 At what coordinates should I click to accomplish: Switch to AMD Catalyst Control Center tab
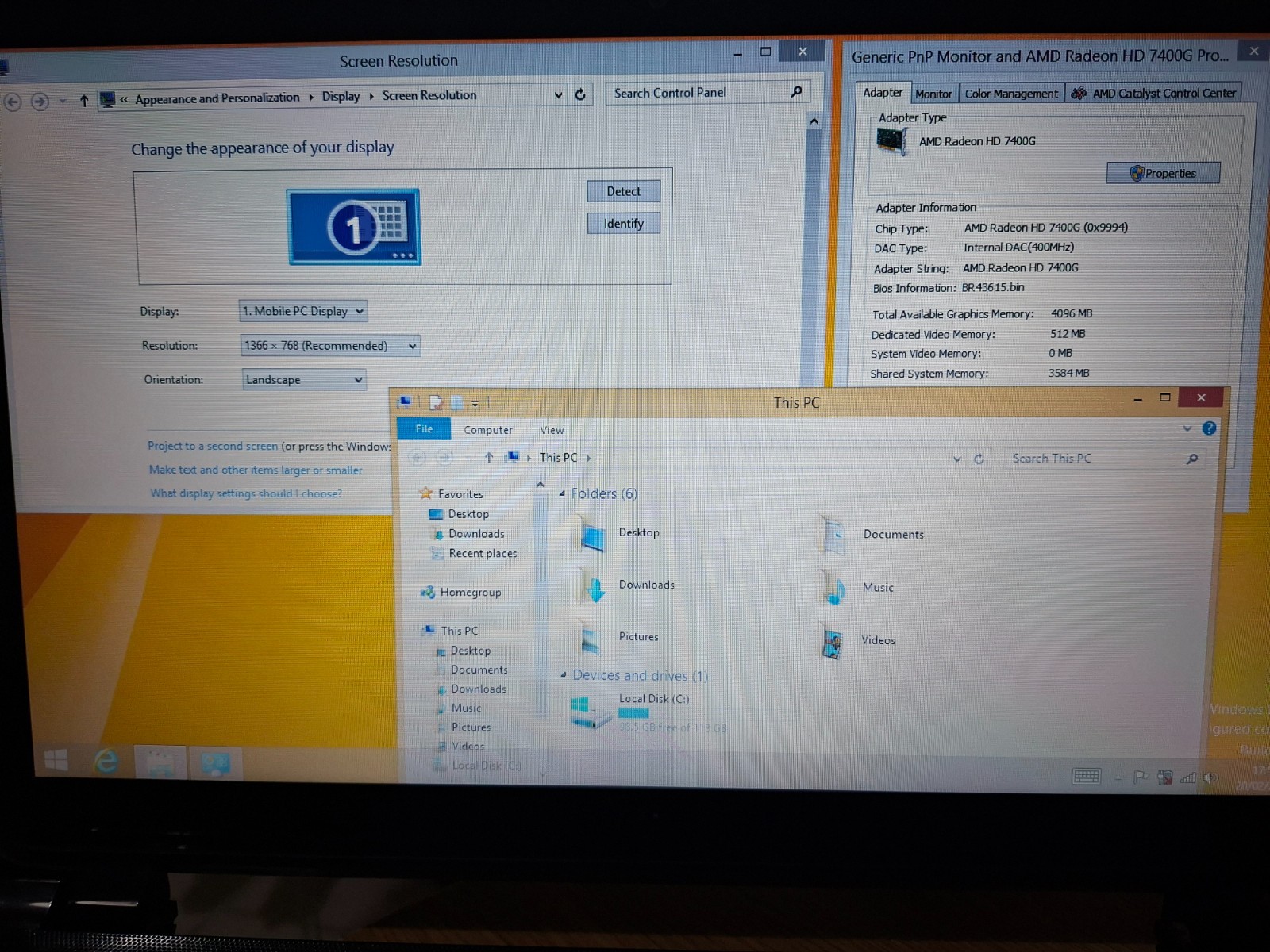[x=1153, y=93]
